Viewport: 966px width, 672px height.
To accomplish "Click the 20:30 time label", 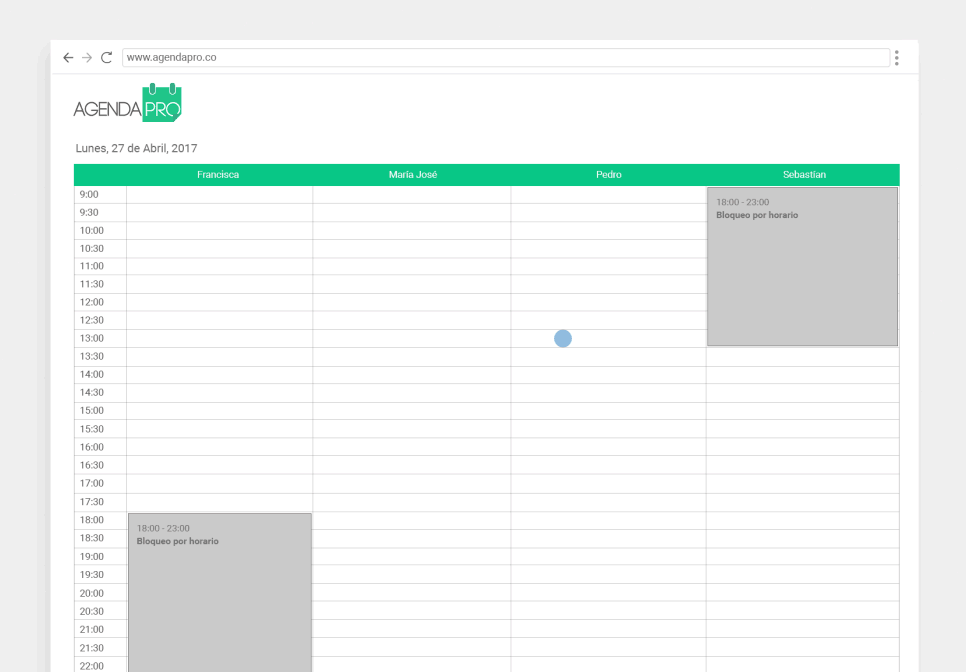I will [x=91, y=612].
